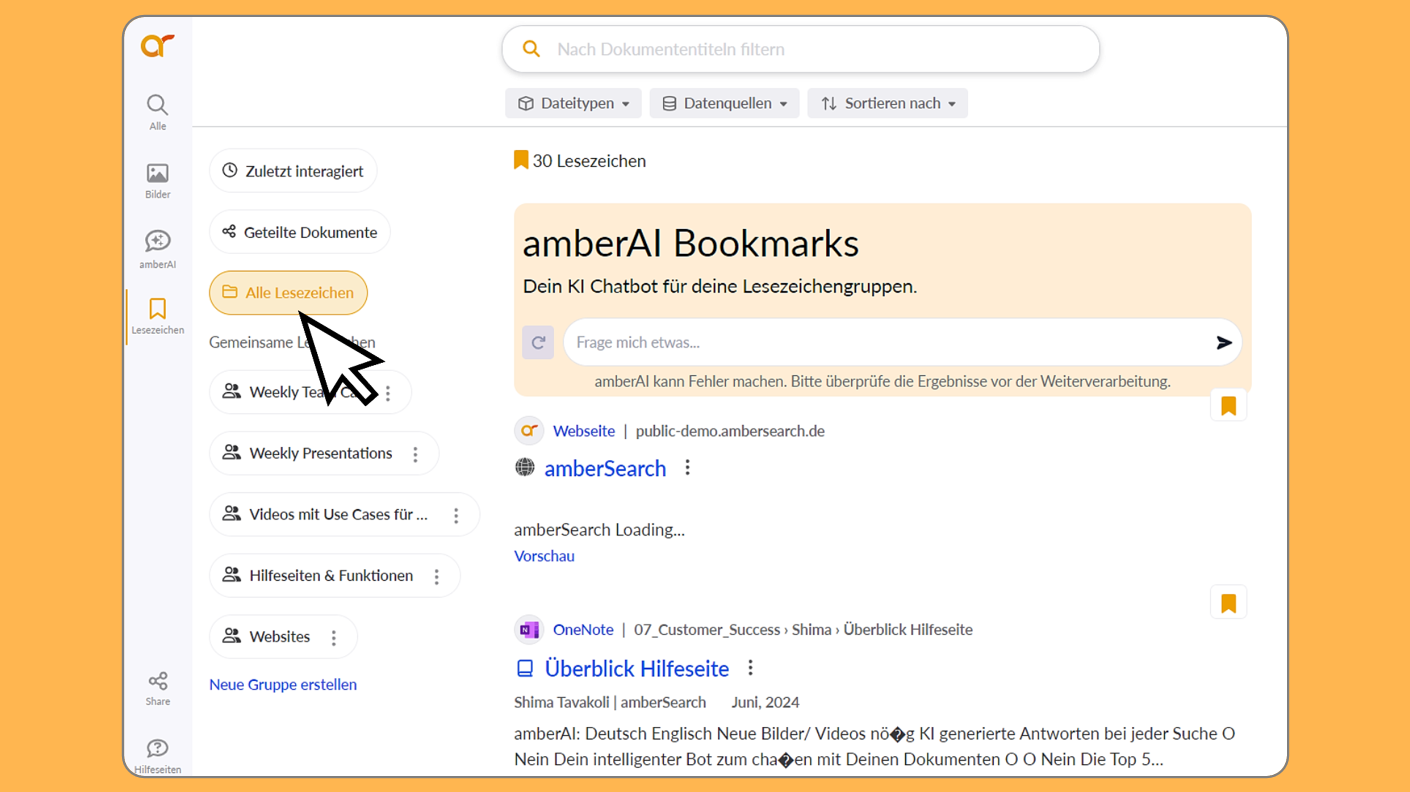Open options for Weekly Presentations group

click(x=416, y=454)
